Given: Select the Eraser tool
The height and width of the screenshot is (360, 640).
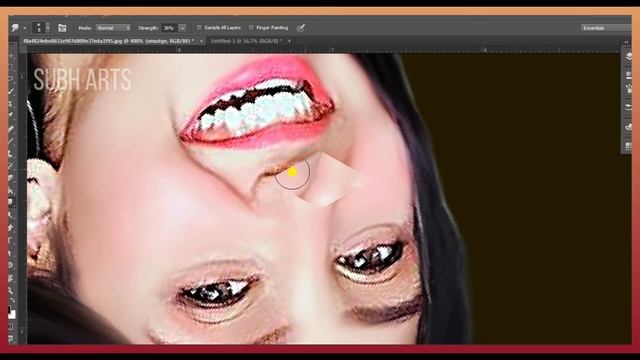Looking at the screenshot, I should (x=12, y=178).
